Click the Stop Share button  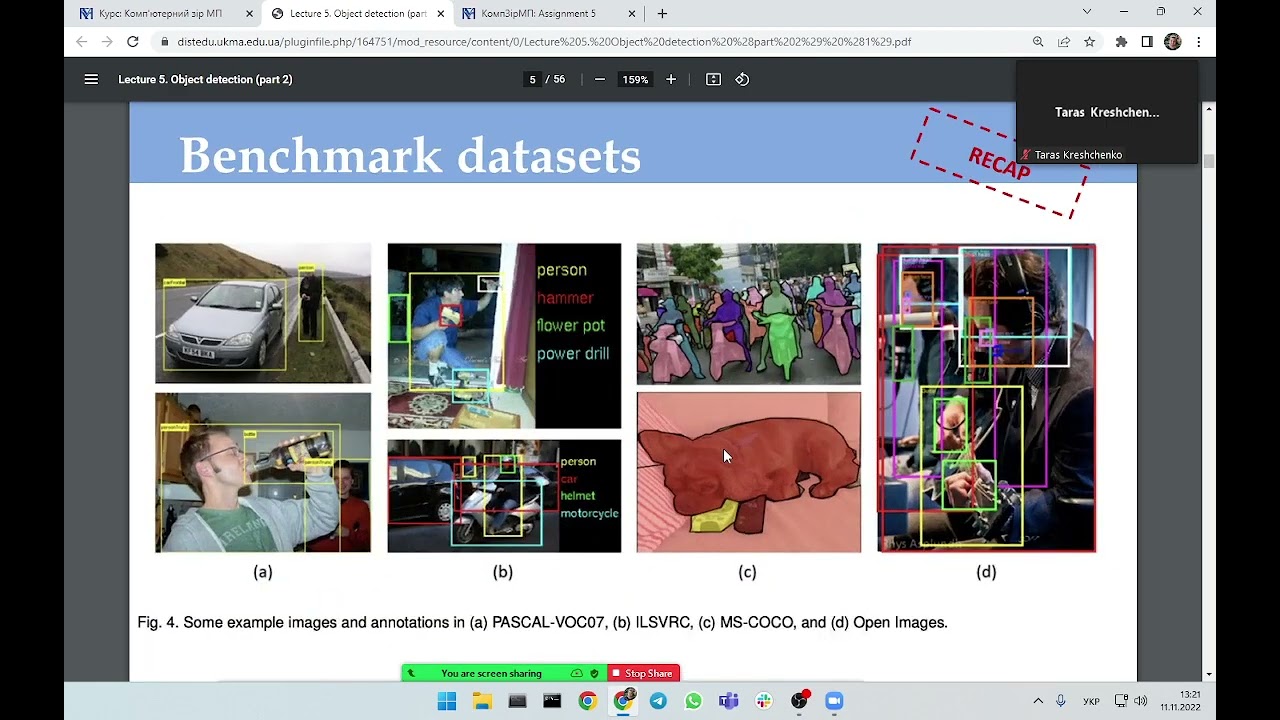point(643,673)
